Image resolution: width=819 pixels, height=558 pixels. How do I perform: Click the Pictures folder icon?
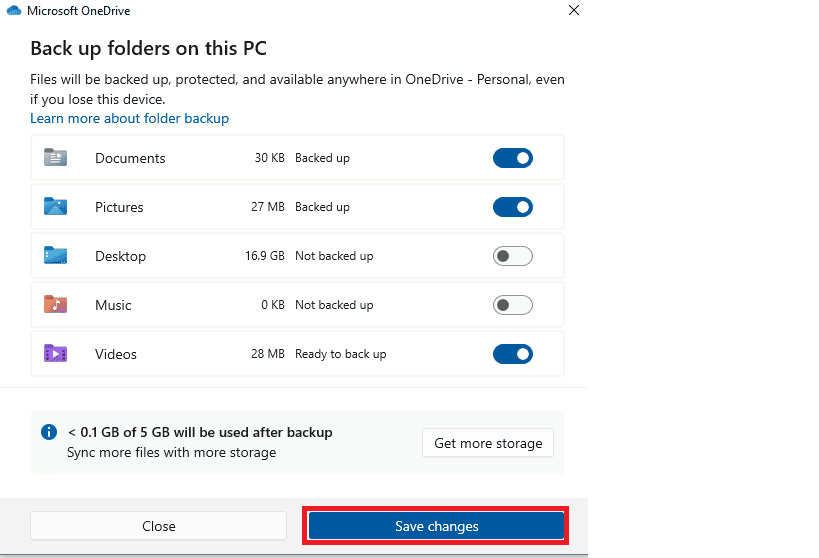point(55,206)
